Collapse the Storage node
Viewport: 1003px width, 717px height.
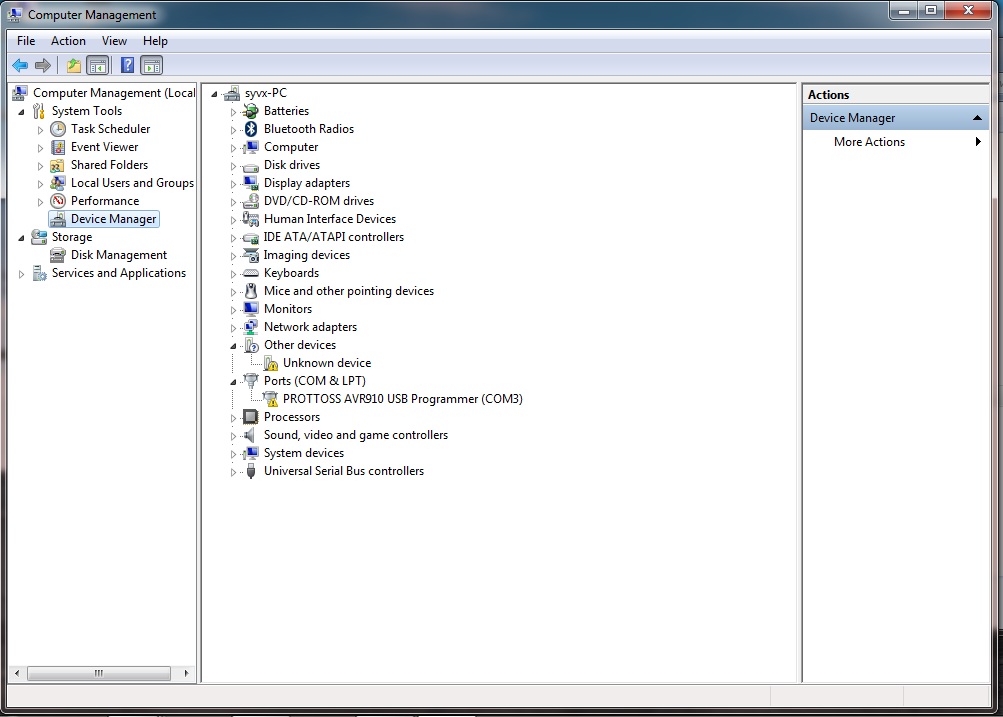22,238
